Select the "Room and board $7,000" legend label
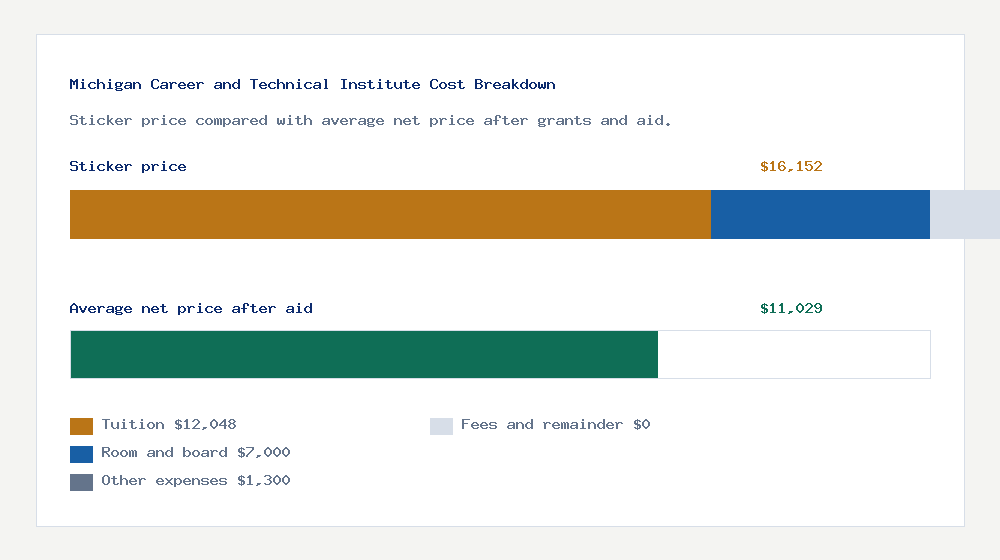Image resolution: width=1000 pixels, height=560 pixels. click(196, 453)
